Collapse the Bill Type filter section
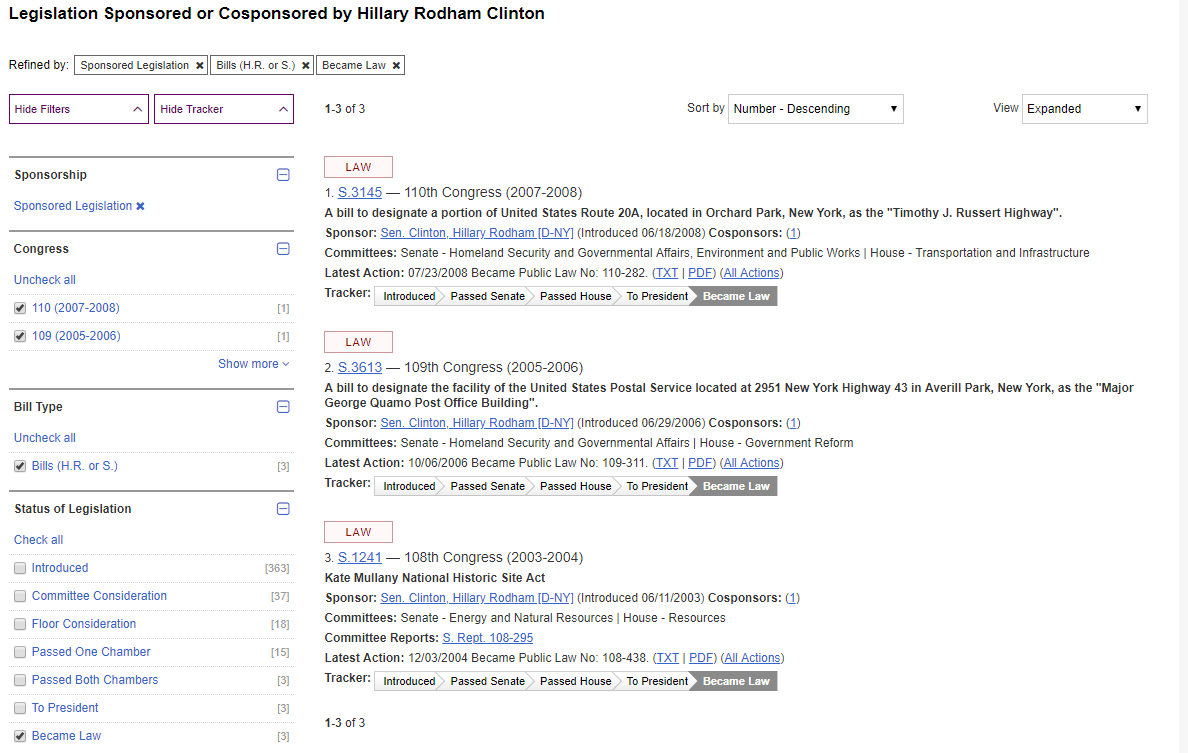 [x=283, y=407]
